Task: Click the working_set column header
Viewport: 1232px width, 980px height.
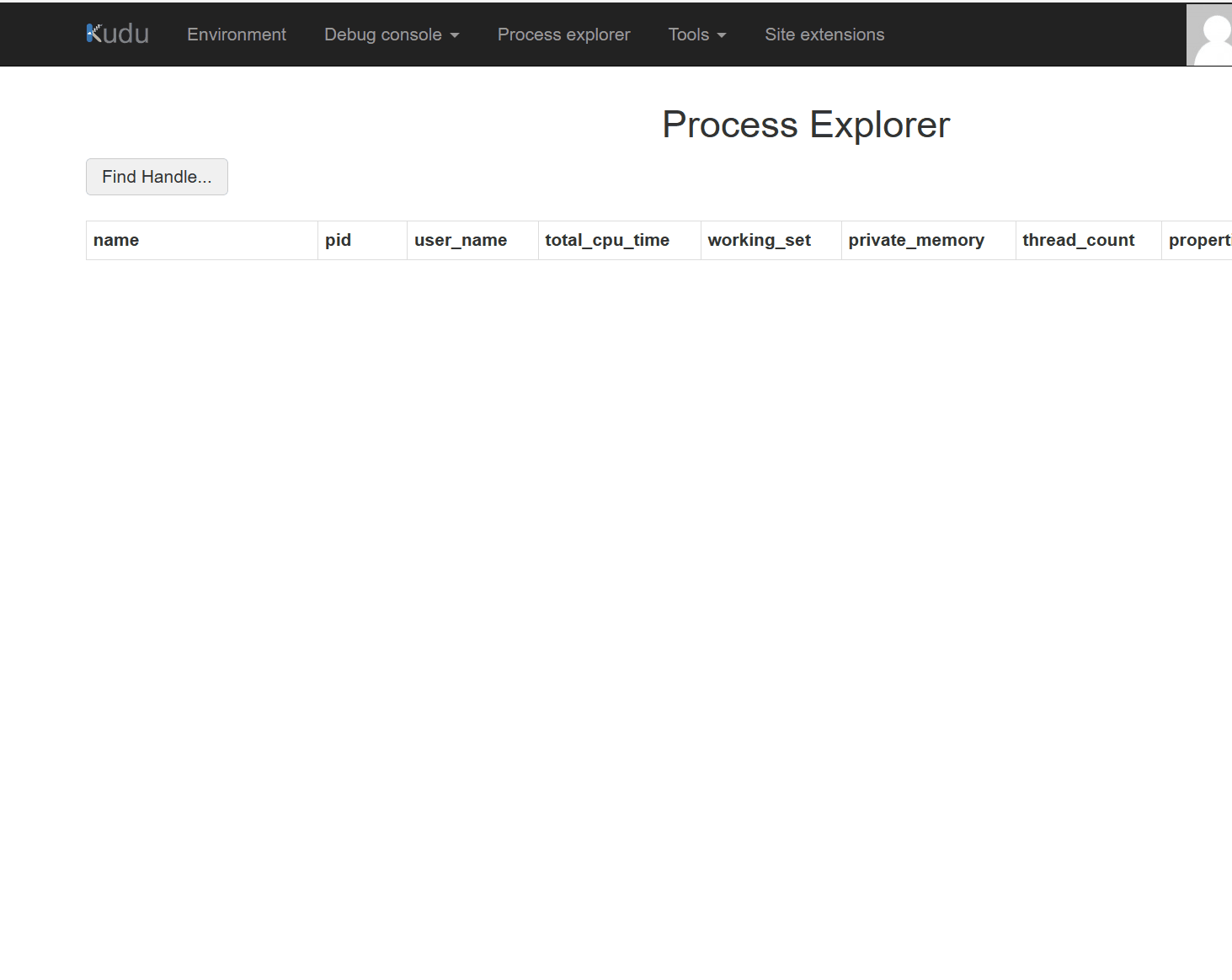Action: (759, 240)
